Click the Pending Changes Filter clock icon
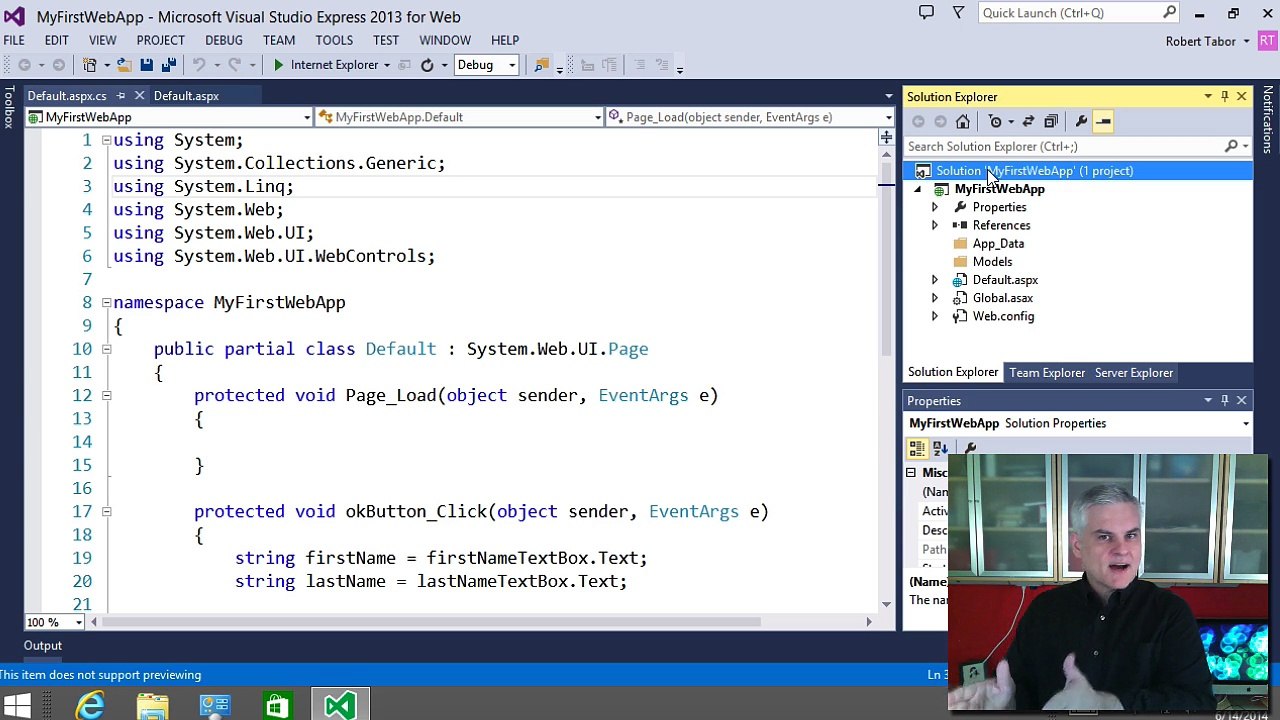 point(995,121)
